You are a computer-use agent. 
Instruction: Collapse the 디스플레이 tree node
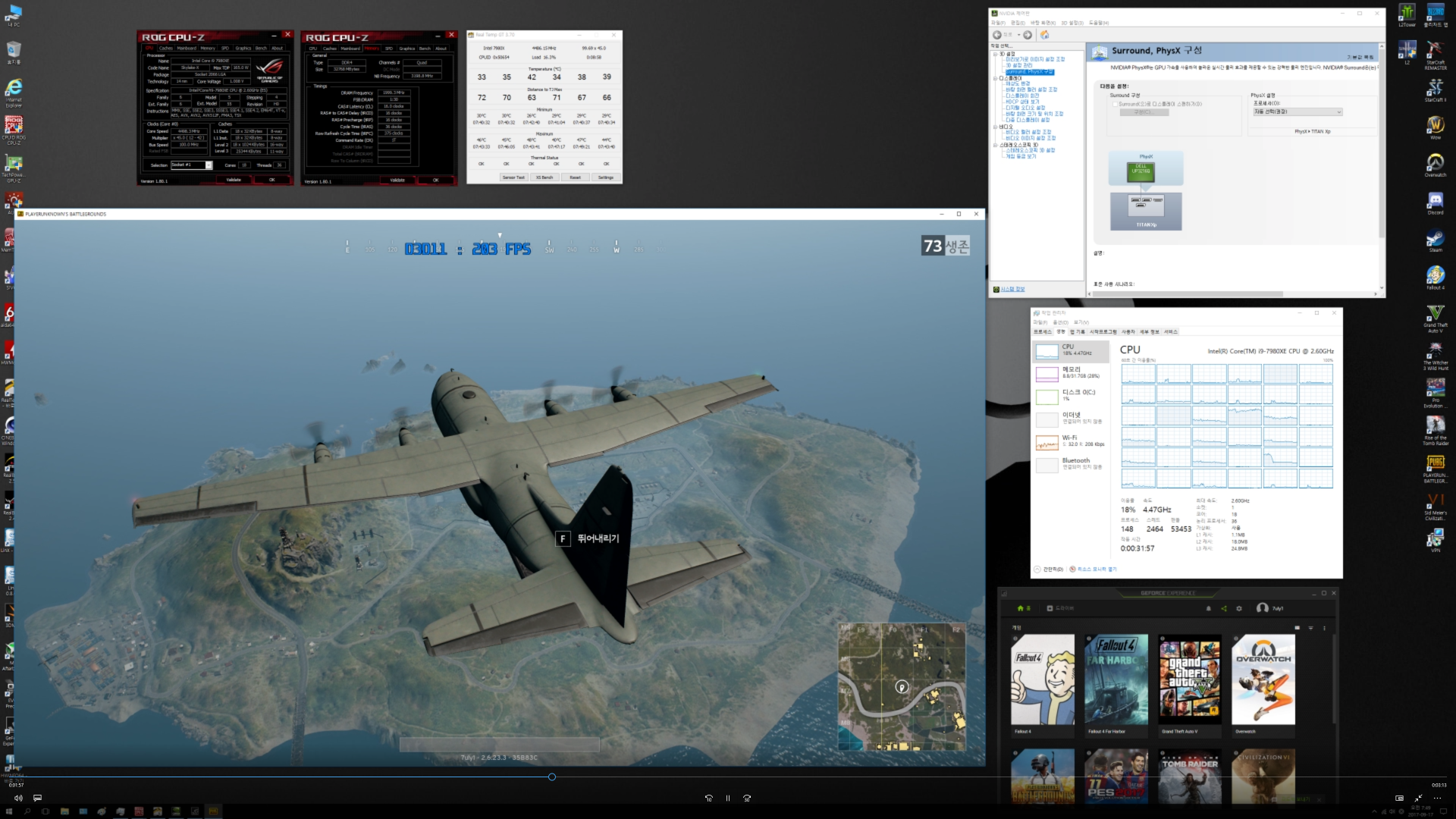996,78
